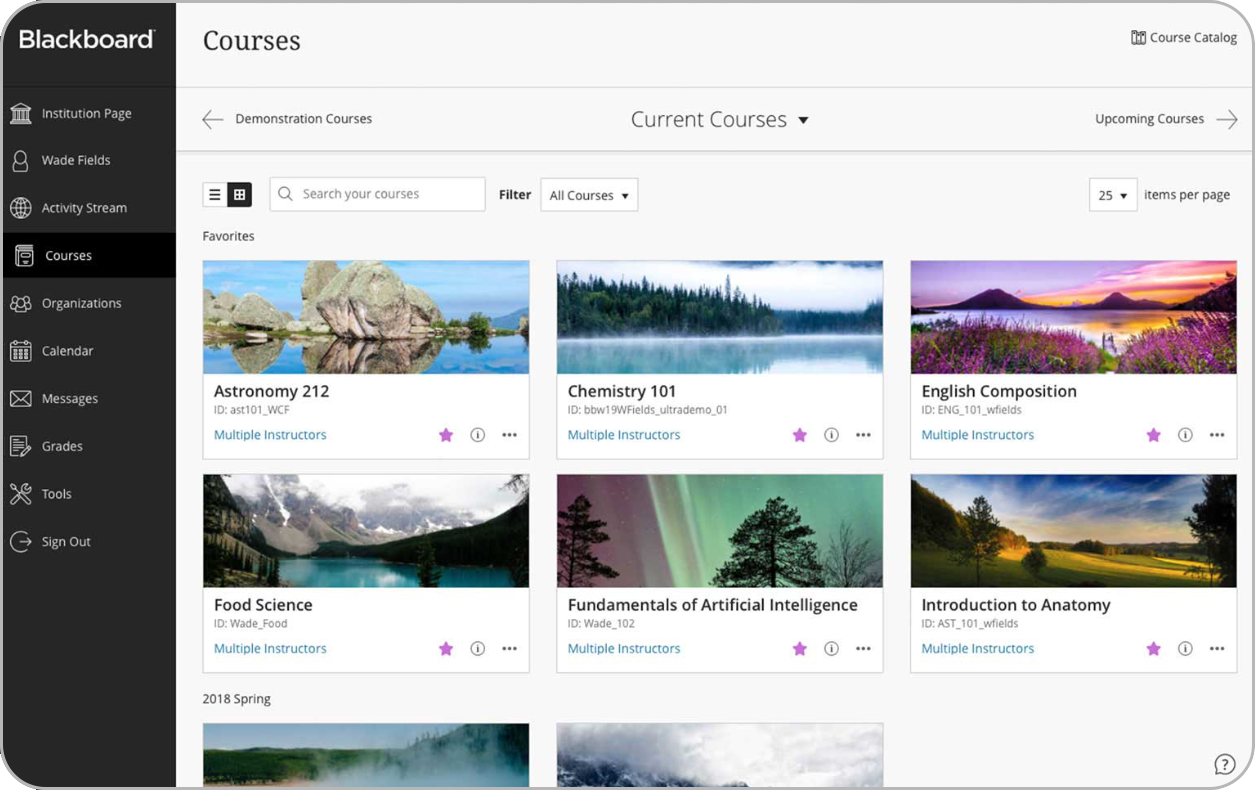Open the Chemistry 101 course title

coord(622,391)
